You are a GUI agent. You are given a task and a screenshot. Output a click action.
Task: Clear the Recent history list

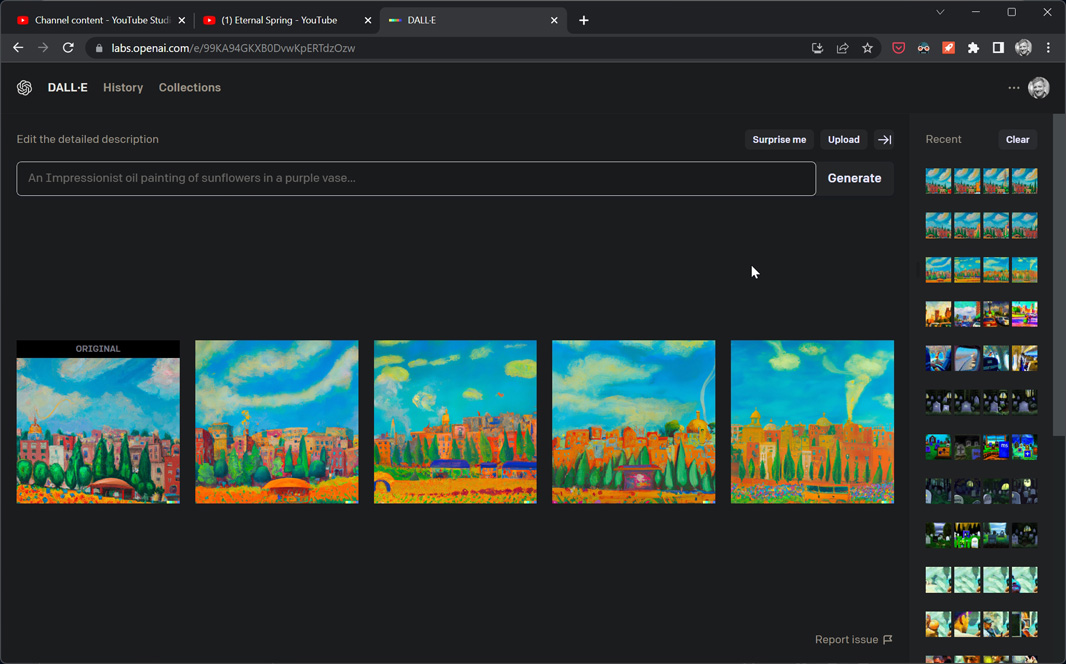tap(1017, 140)
